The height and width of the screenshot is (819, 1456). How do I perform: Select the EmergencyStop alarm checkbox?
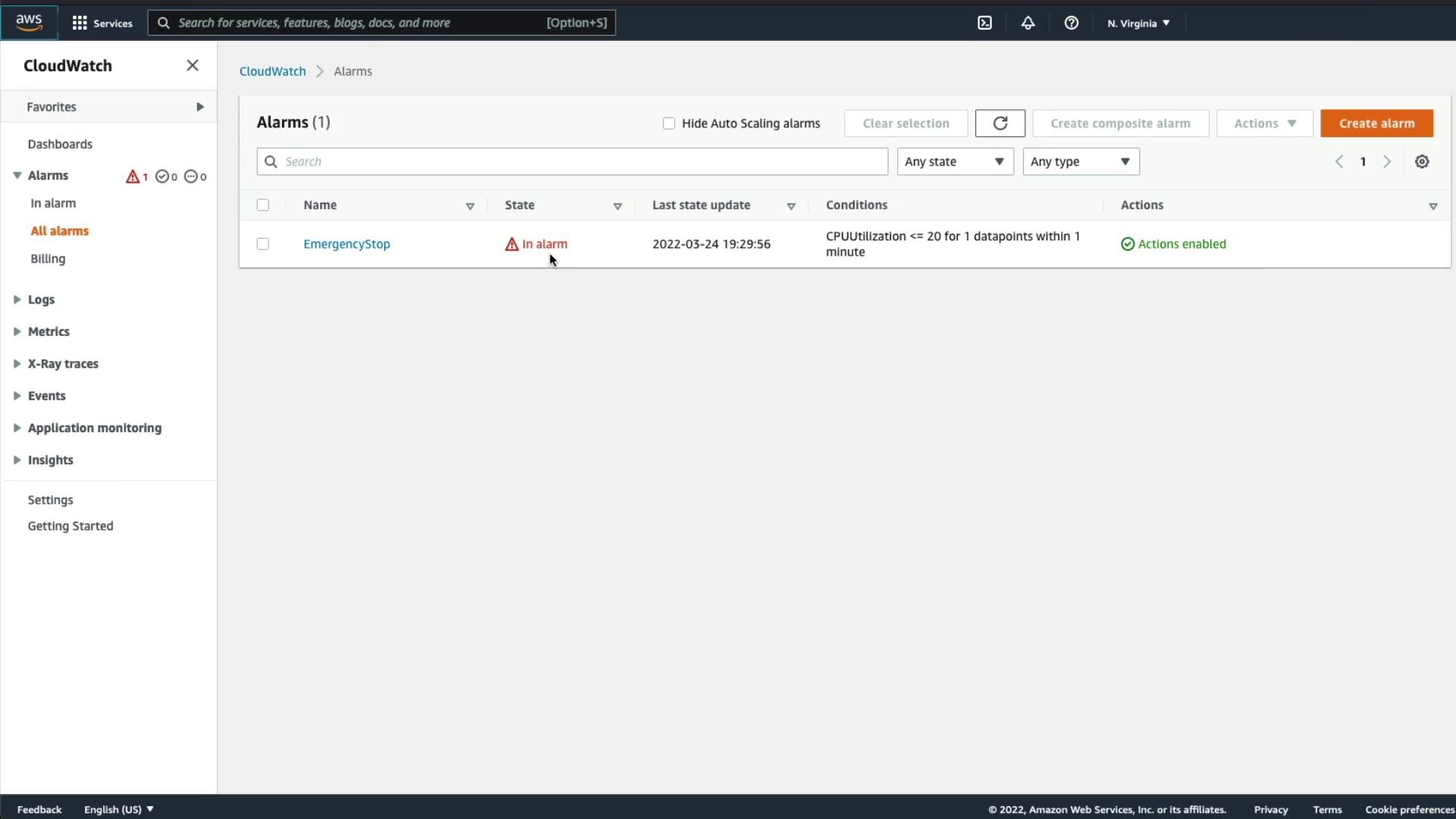pos(263,244)
